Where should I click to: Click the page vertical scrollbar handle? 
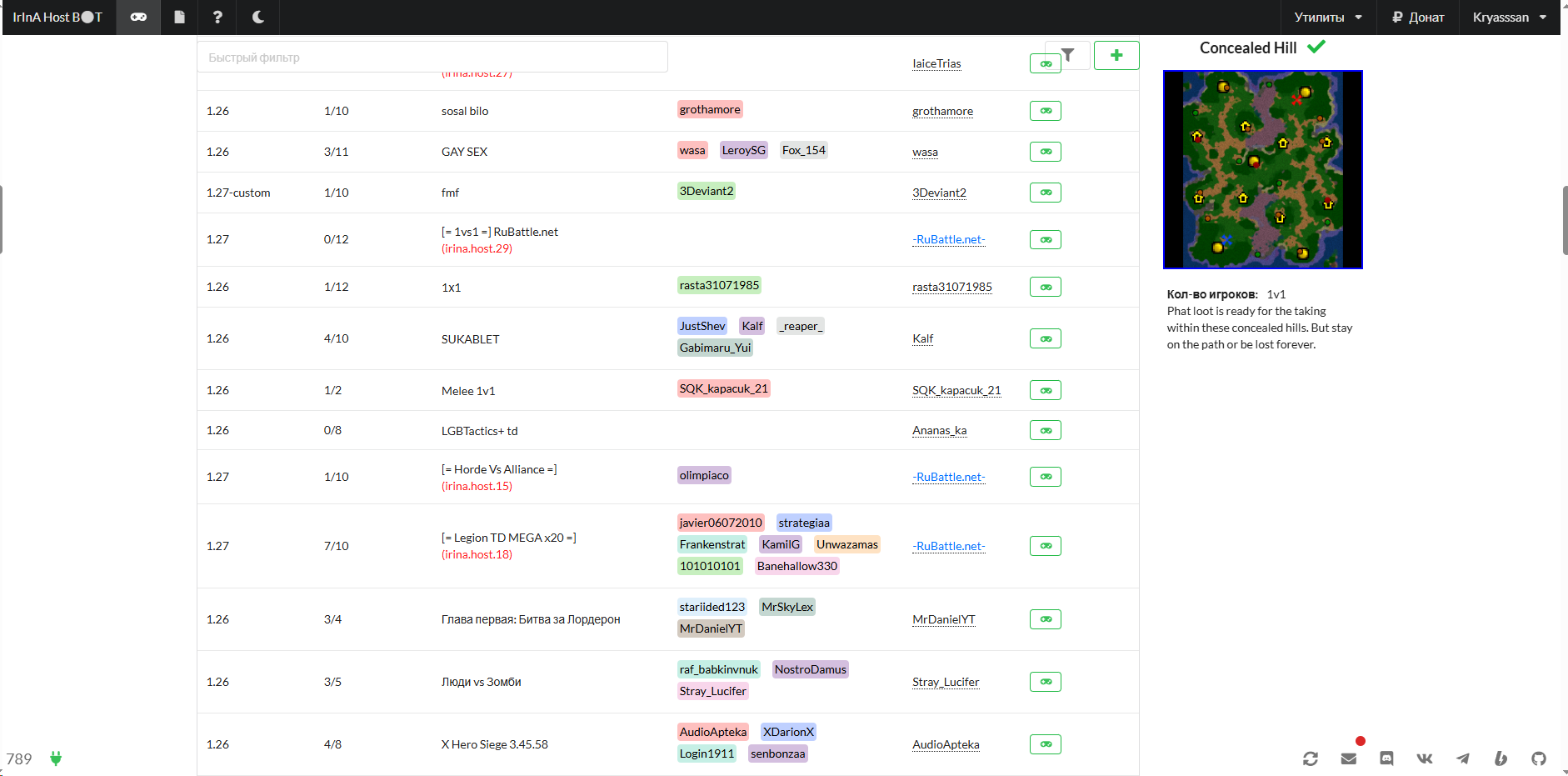click(1565, 219)
